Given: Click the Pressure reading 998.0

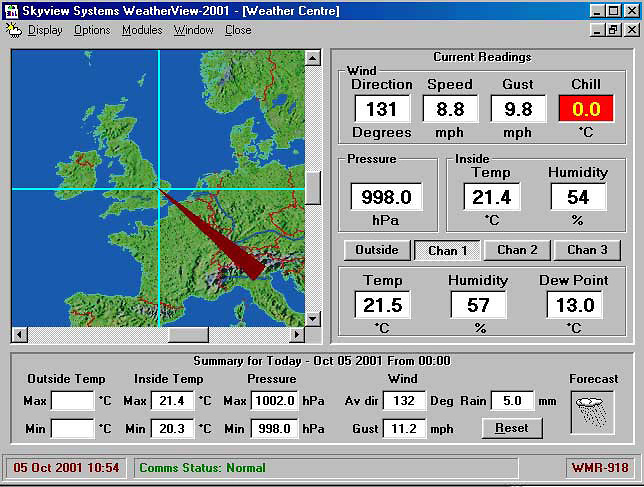Looking at the screenshot, I should (386, 197).
